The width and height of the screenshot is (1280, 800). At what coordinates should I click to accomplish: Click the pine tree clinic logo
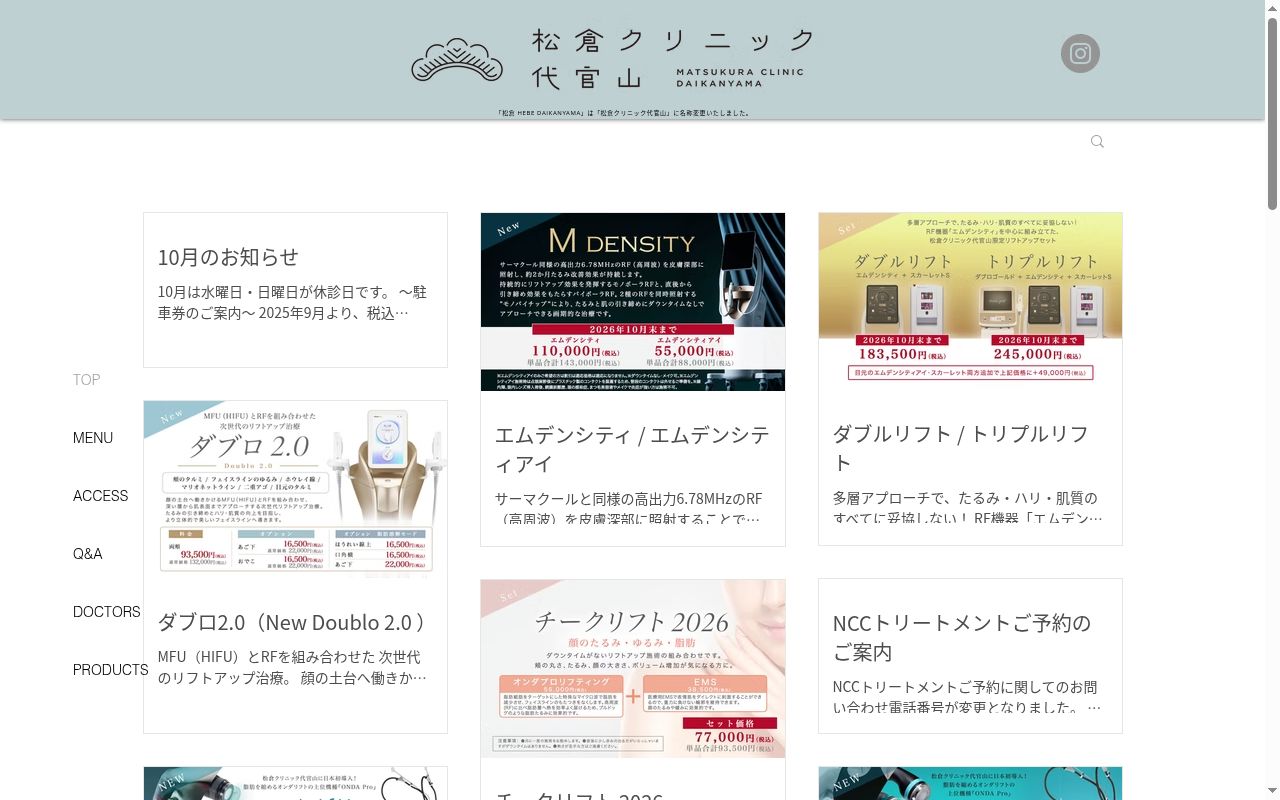[x=456, y=59]
